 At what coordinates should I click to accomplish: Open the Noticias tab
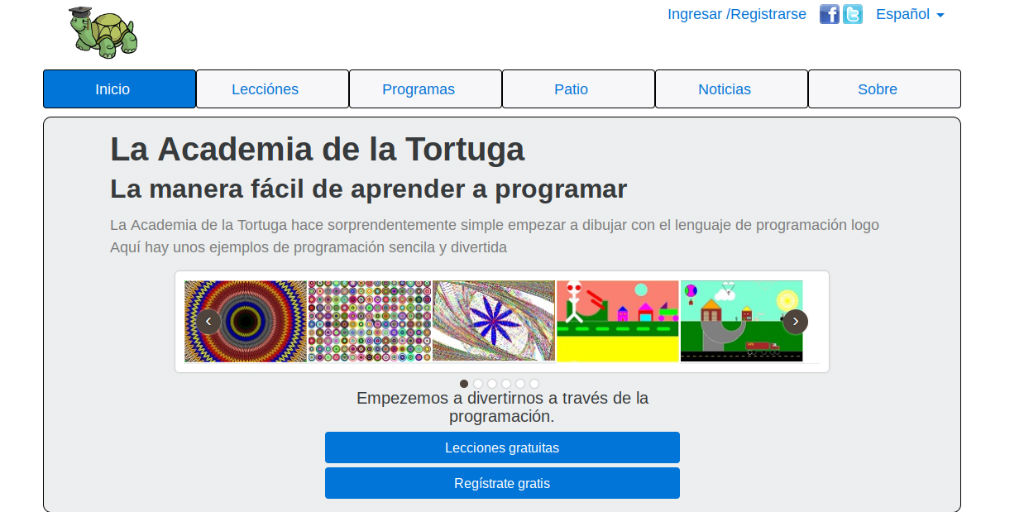point(731,89)
